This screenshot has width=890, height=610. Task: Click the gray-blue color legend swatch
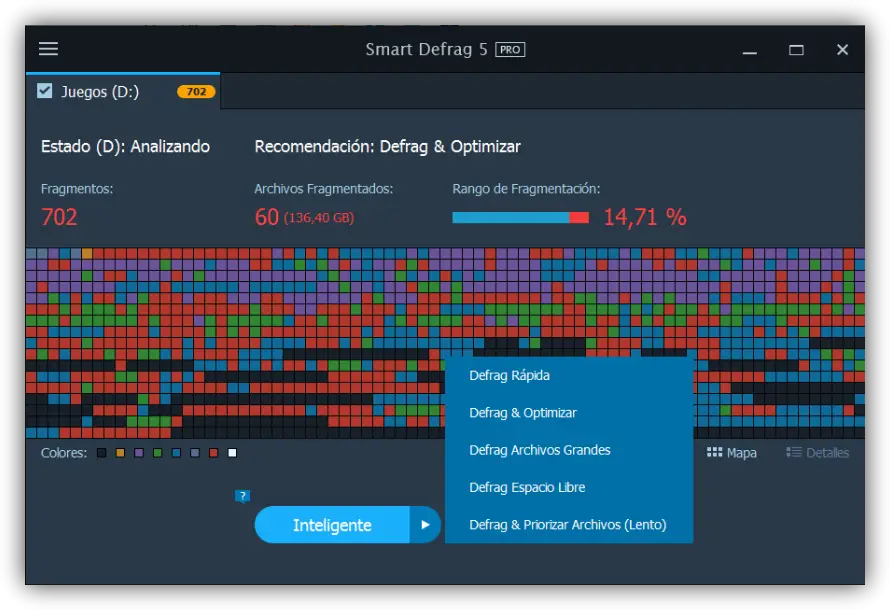click(x=195, y=453)
